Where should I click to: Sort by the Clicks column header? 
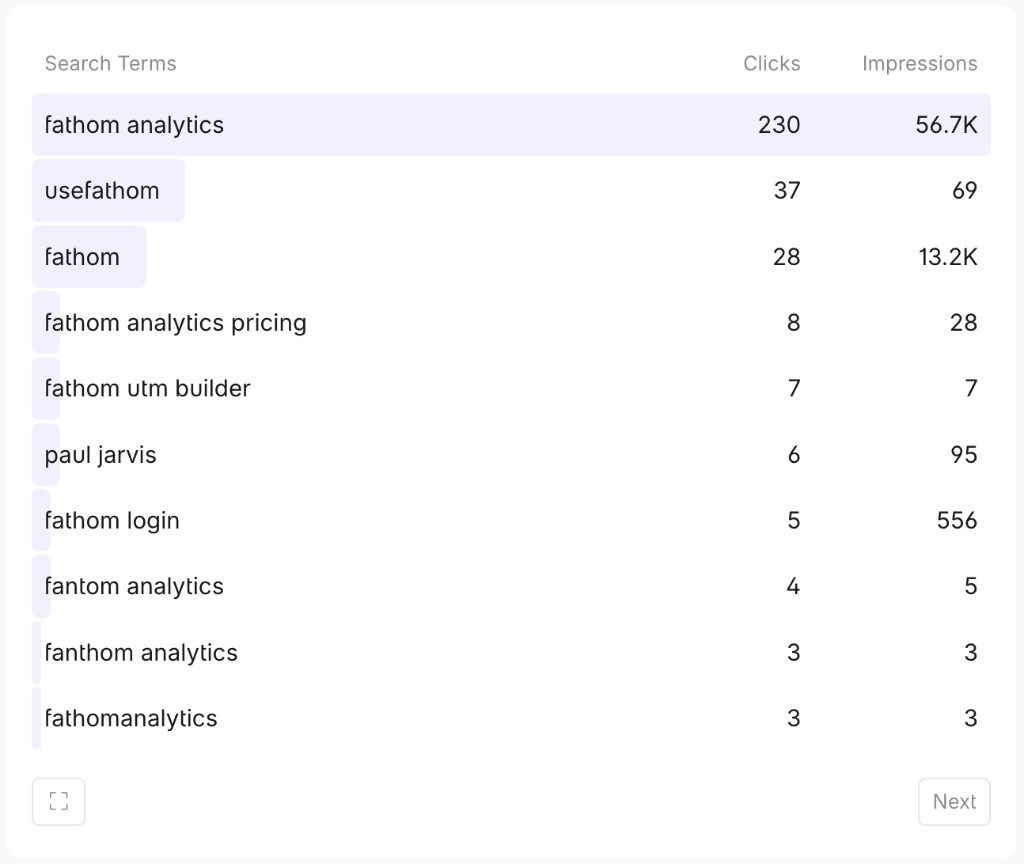click(x=771, y=63)
